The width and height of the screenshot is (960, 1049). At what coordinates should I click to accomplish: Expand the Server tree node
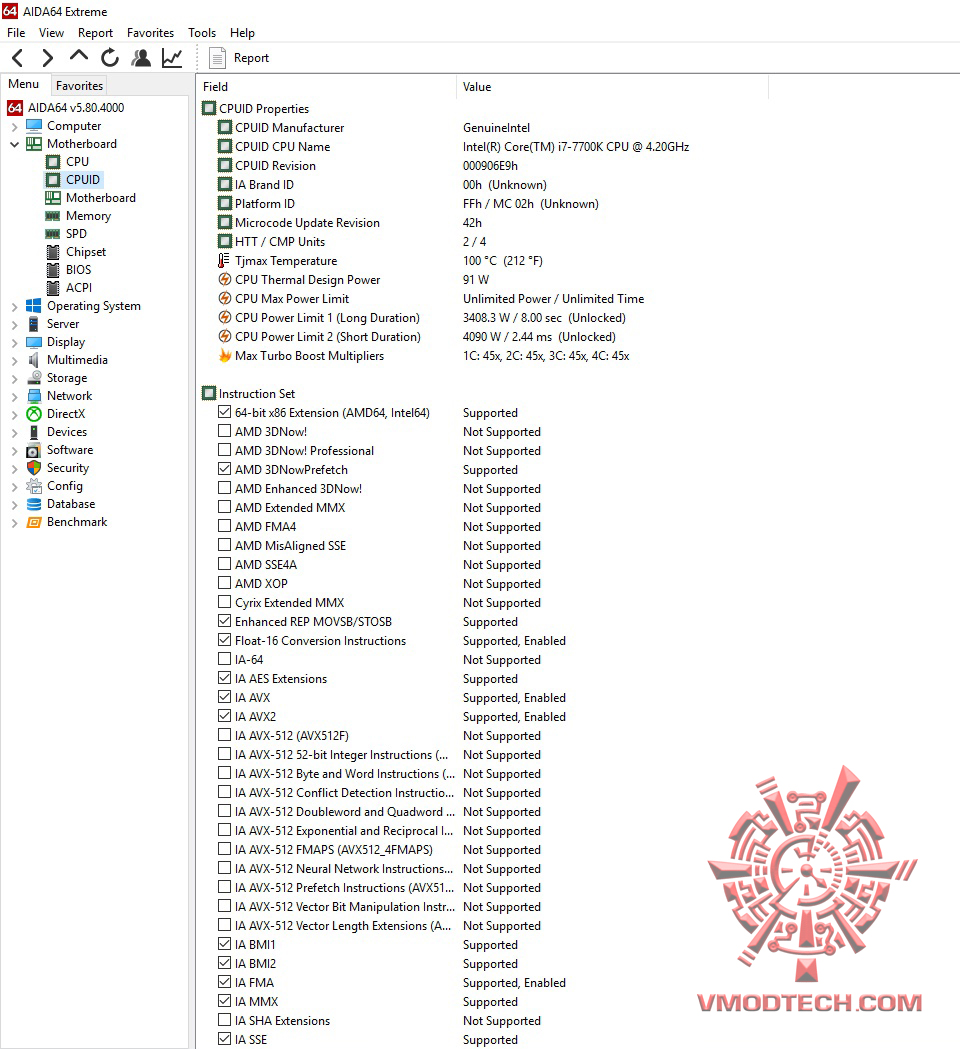[x=15, y=324]
